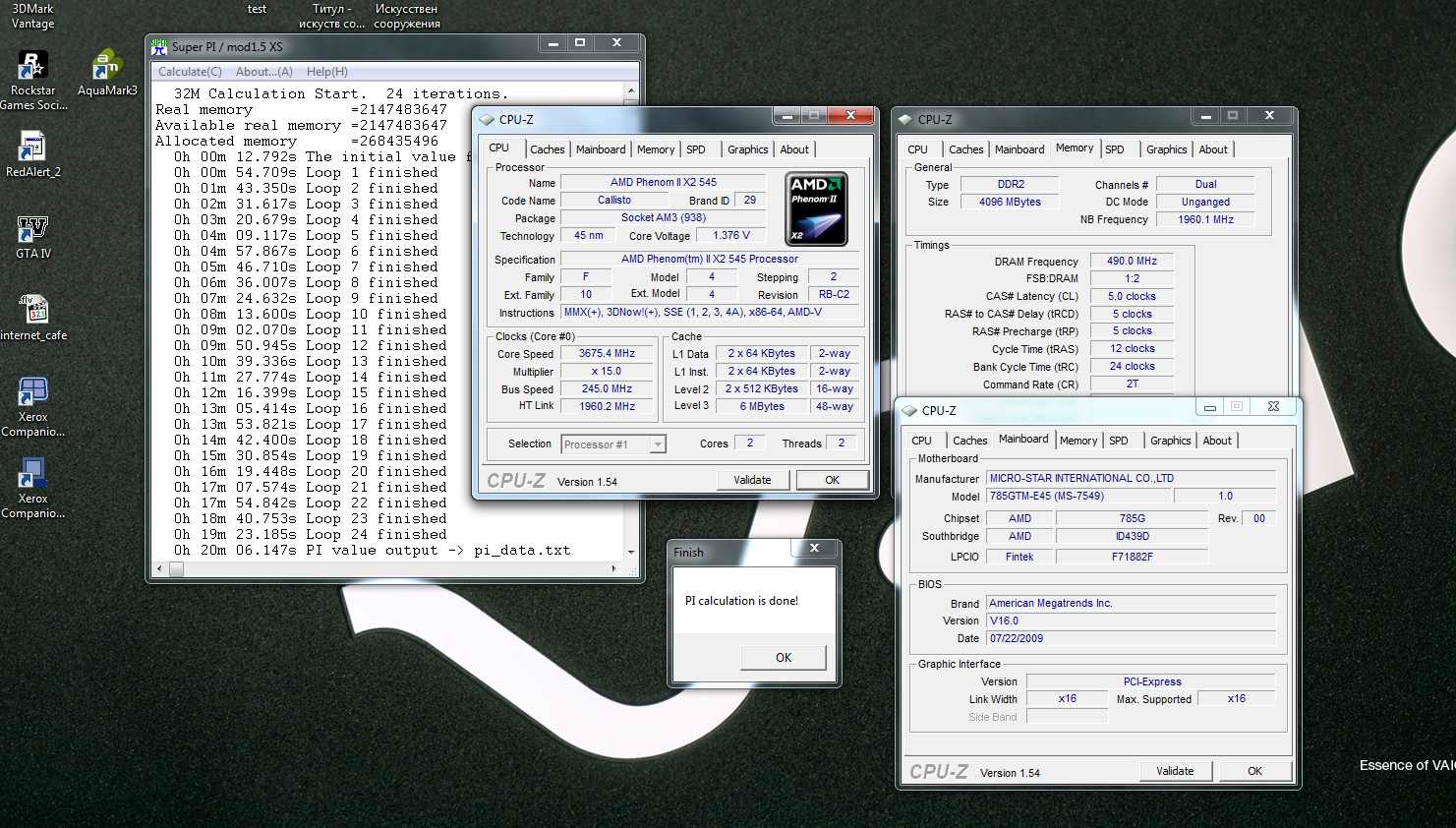
Task: Select Mainboard tab in Memory window
Action: (x=1019, y=149)
